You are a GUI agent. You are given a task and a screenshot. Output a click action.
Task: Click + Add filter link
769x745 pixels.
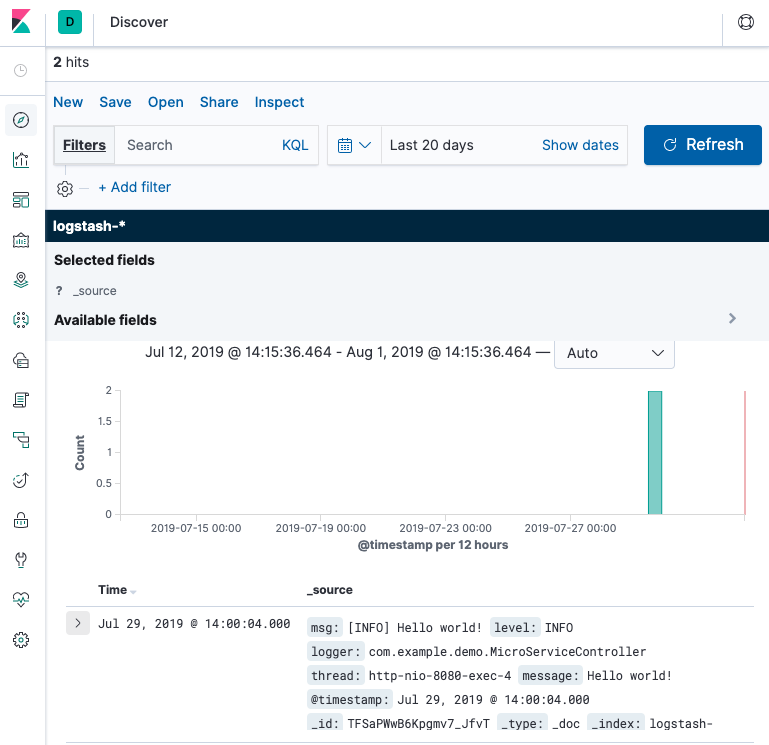134,187
